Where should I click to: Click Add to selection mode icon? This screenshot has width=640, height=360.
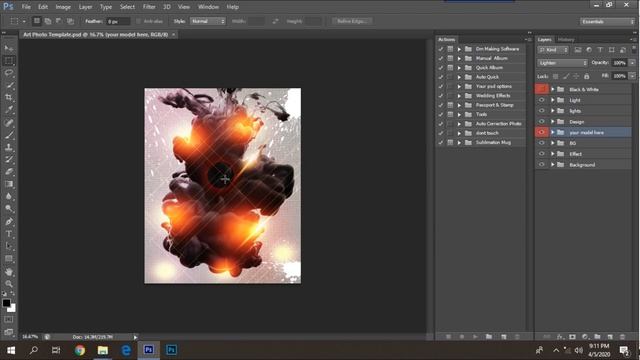(48, 21)
